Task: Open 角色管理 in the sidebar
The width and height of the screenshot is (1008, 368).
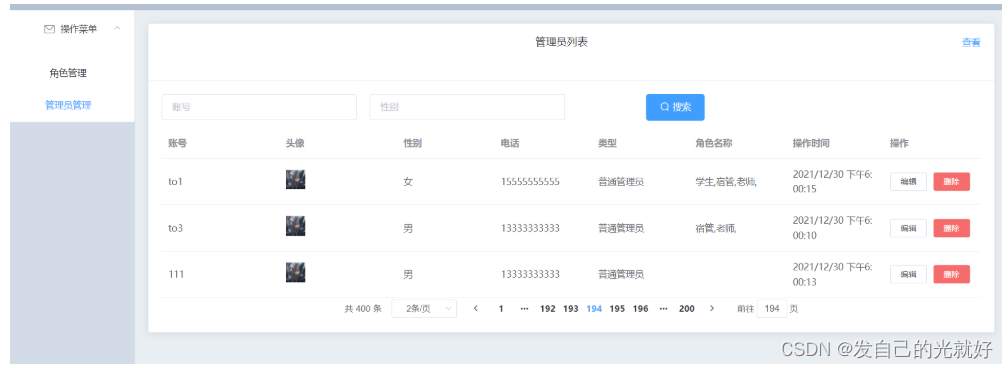Action: pyautogui.click(x=68, y=73)
